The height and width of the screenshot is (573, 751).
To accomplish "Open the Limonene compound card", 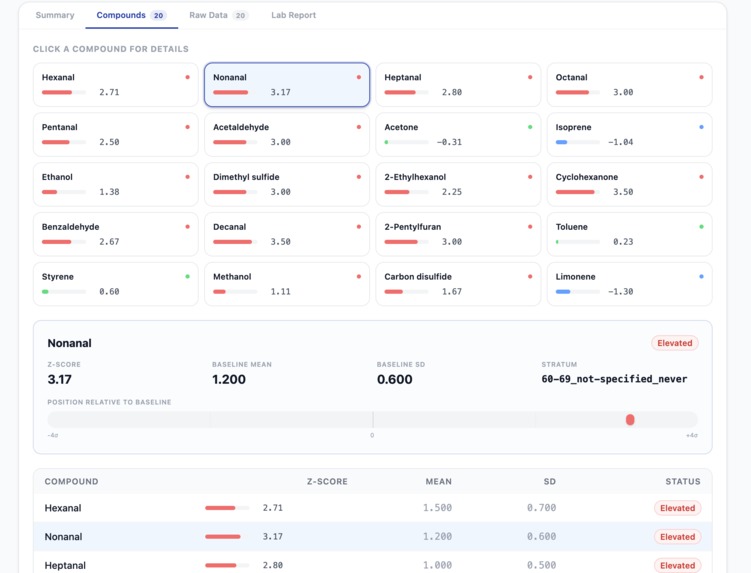I will [x=629, y=284].
